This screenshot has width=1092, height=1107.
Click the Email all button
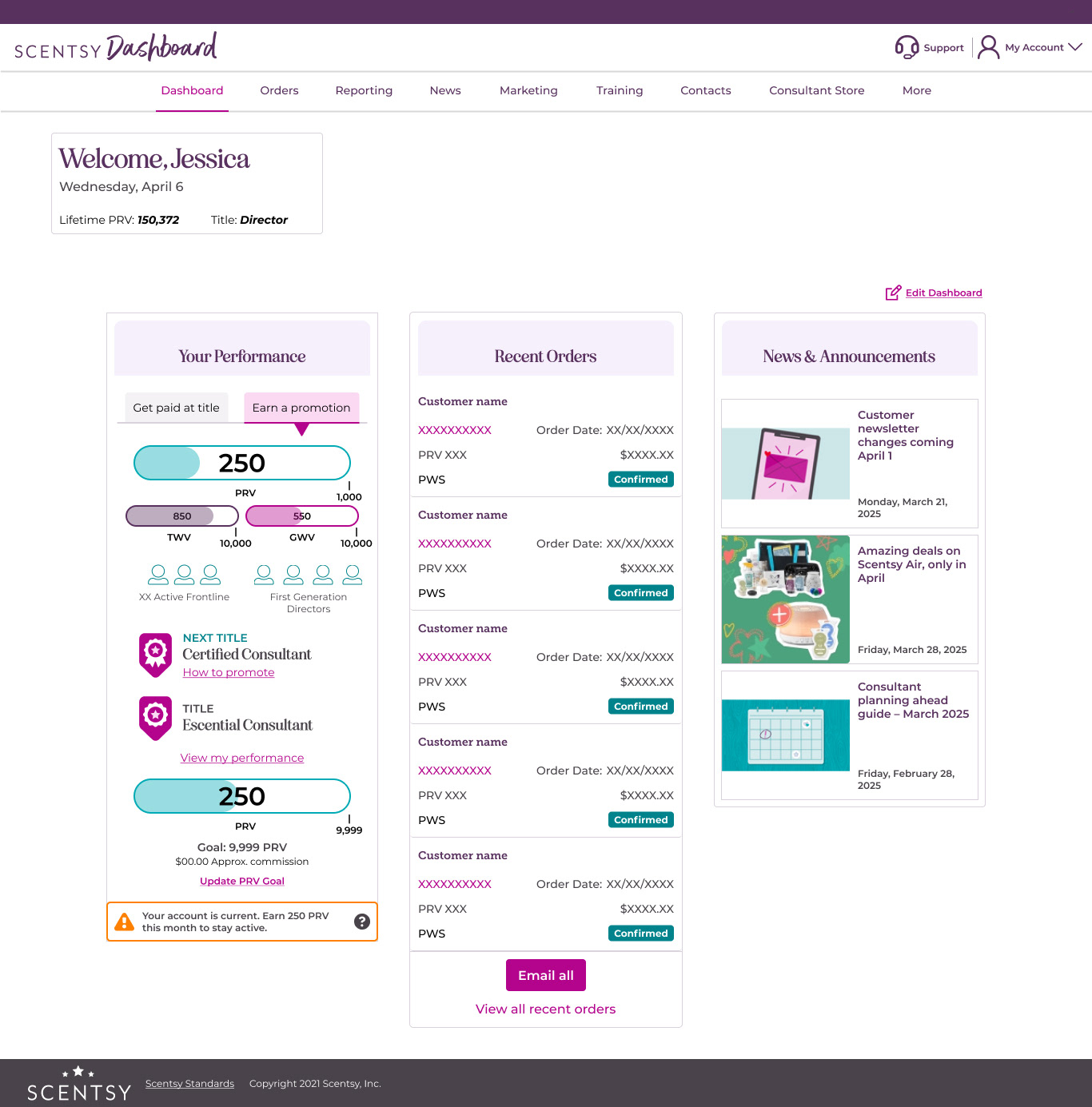546,975
